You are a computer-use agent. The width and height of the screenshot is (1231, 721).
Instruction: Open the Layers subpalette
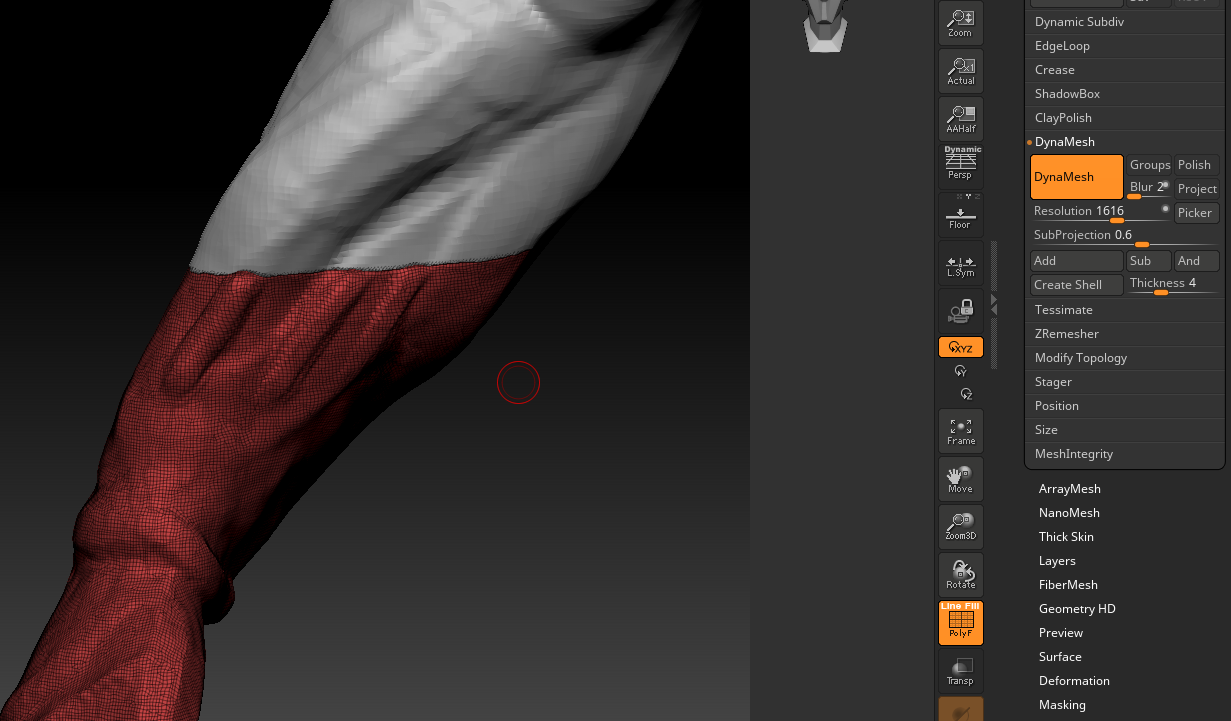(x=1057, y=561)
